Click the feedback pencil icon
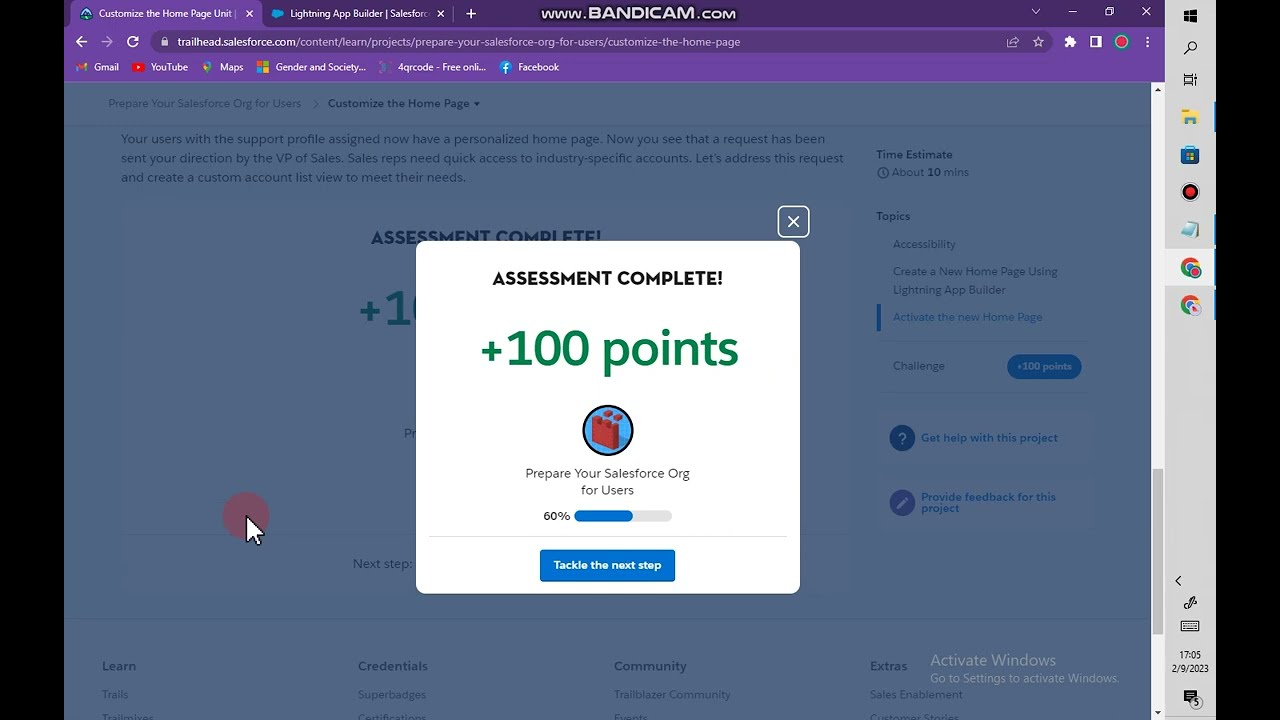 902,502
